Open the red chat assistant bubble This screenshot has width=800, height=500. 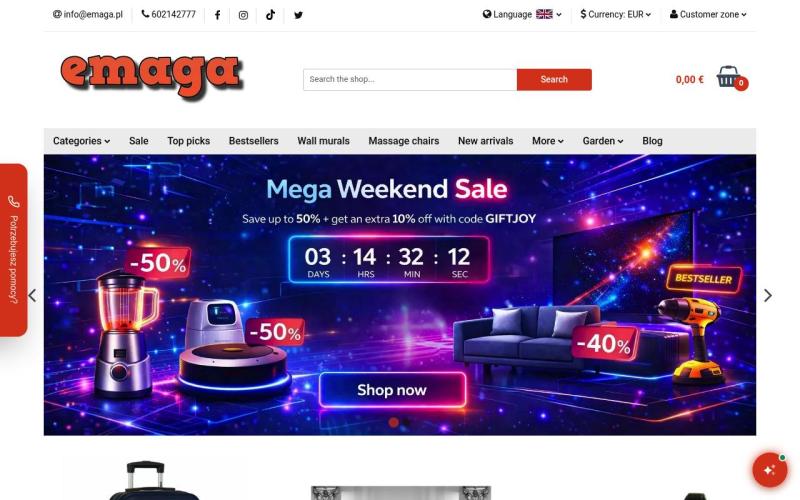click(770, 470)
